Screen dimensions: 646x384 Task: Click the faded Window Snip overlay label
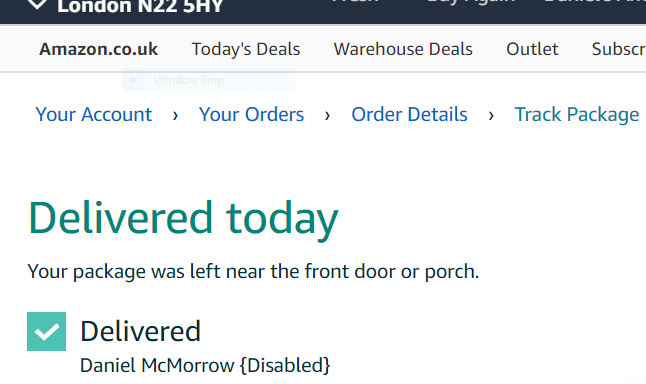pos(189,80)
